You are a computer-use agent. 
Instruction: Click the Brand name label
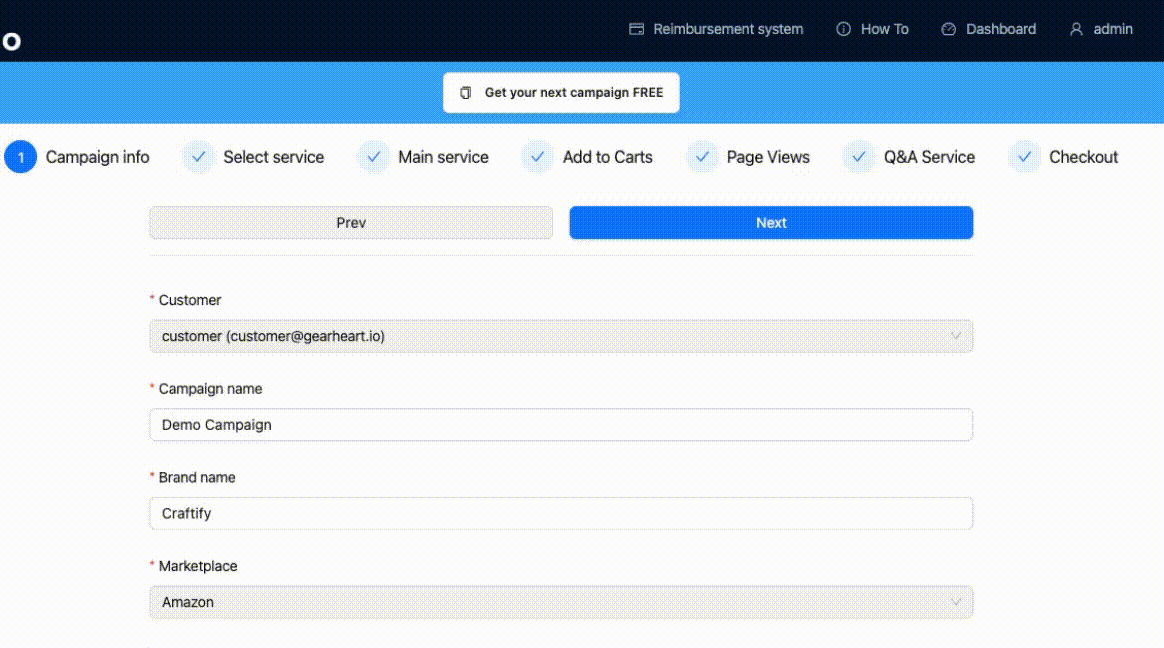click(x=197, y=477)
